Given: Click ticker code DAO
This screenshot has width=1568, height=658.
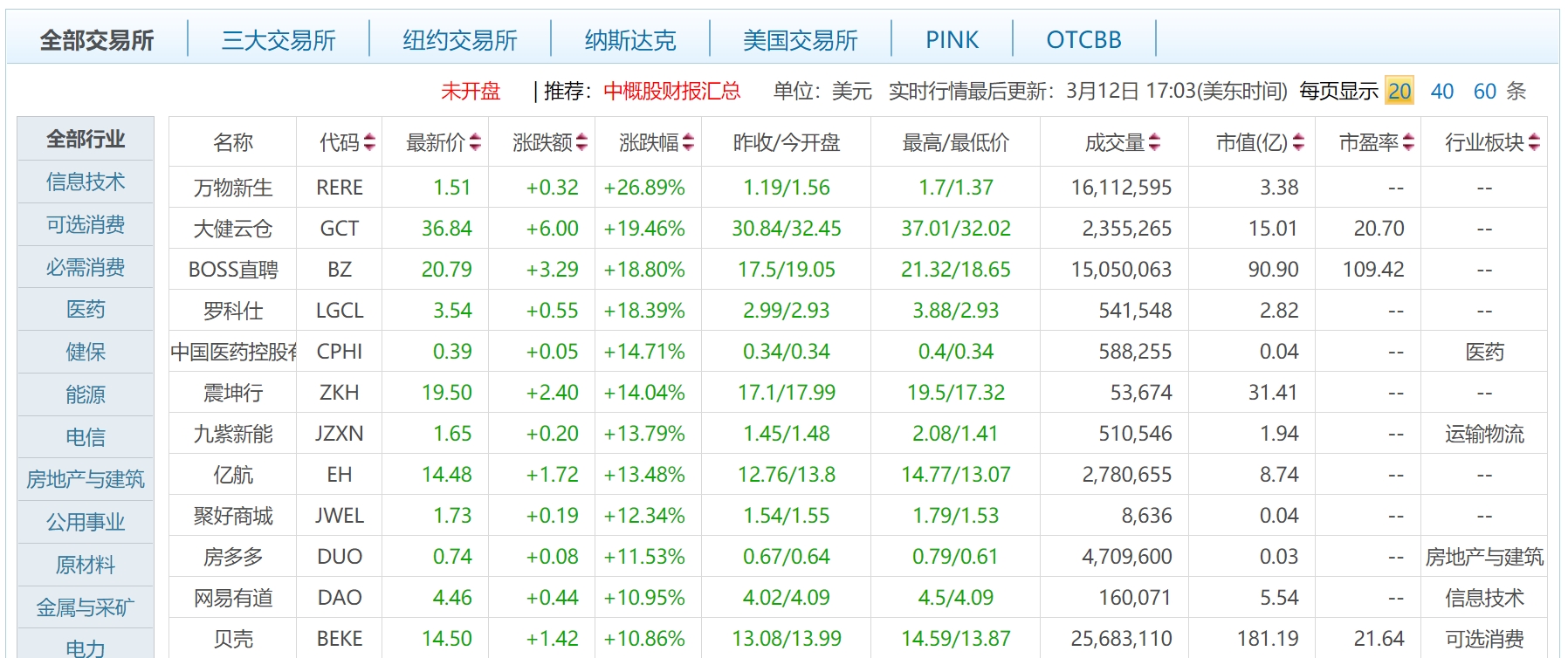Looking at the screenshot, I should (340, 598).
